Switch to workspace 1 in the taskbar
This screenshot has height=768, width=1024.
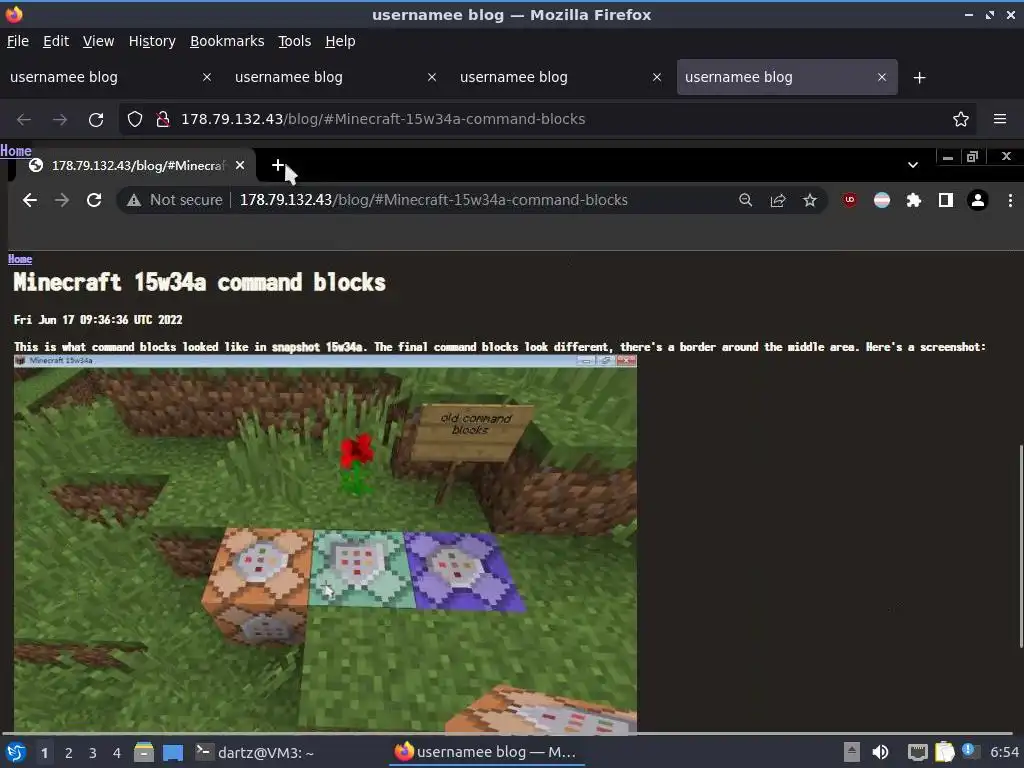pyautogui.click(x=44, y=753)
